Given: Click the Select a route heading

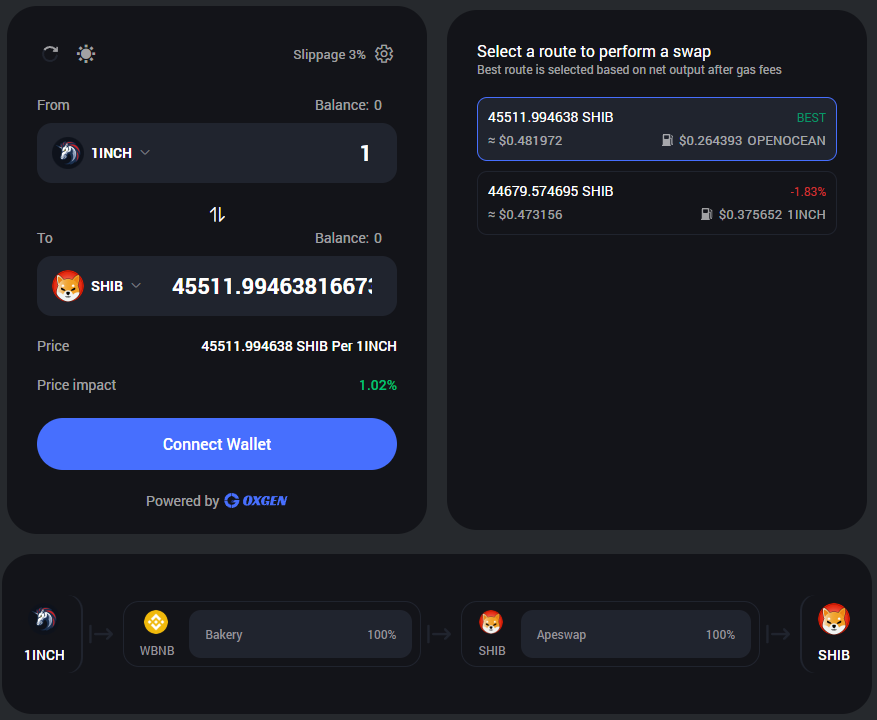Looking at the screenshot, I should [594, 51].
